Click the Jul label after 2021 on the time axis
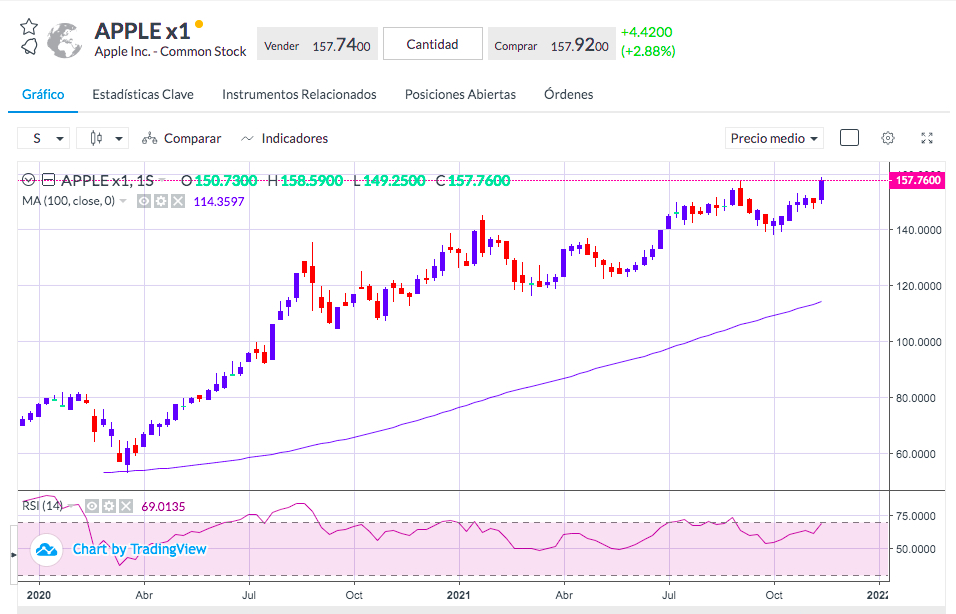 click(x=669, y=595)
